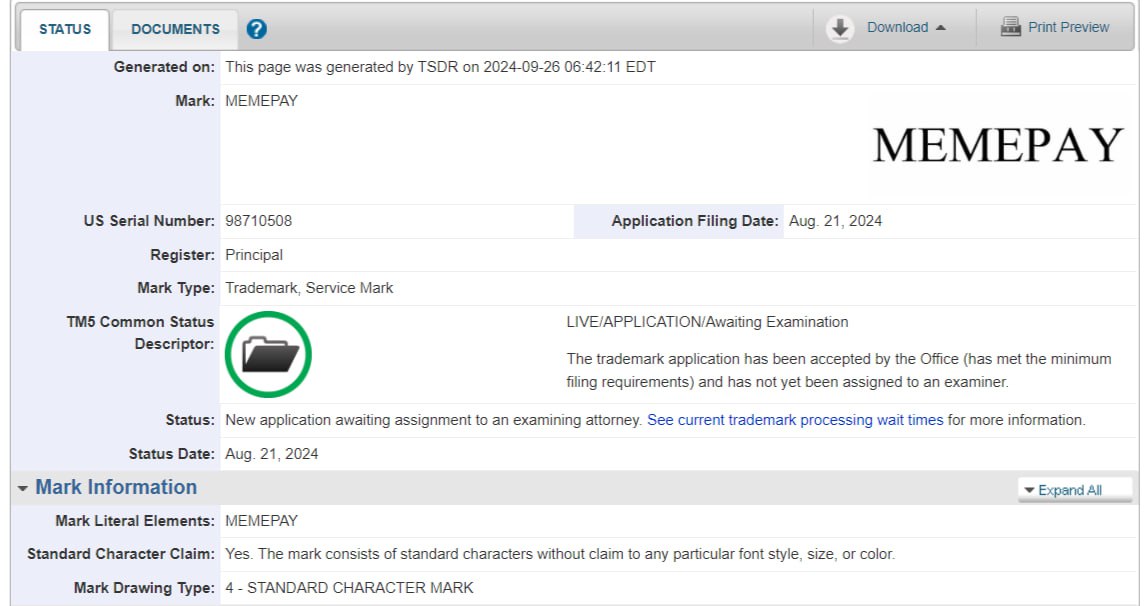Click the 4 - STANDARD CHARACTER MARK text
Screen dimensions: 1148x606
(349, 588)
